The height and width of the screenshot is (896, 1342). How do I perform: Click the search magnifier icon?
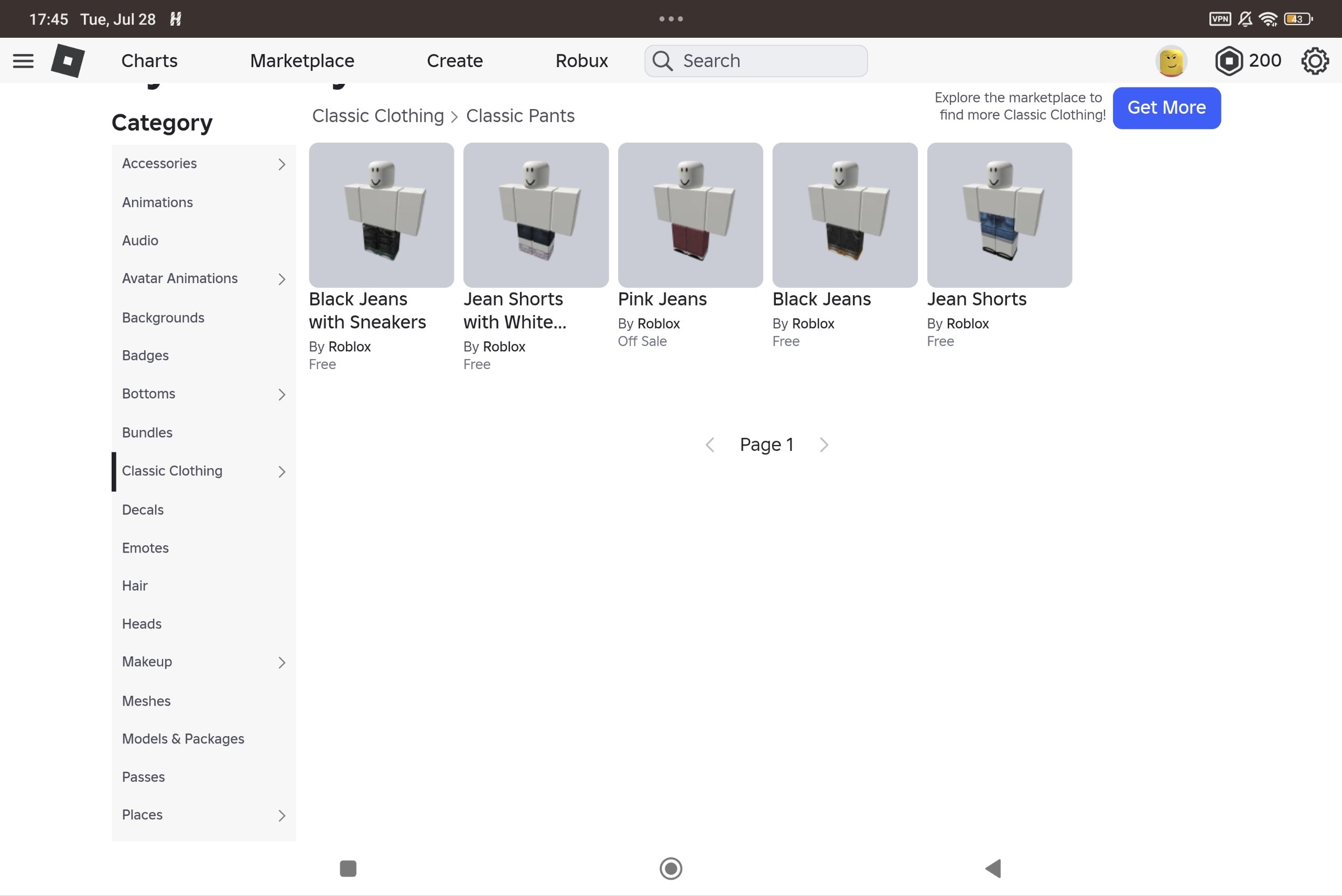coord(663,61)
